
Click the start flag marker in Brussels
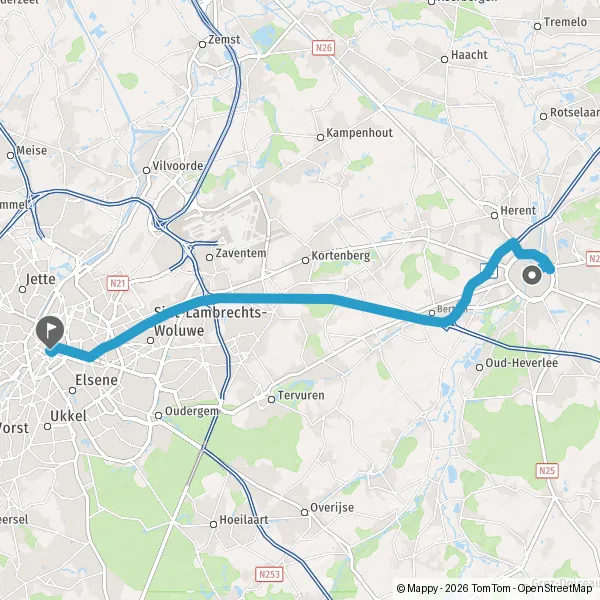50,332
